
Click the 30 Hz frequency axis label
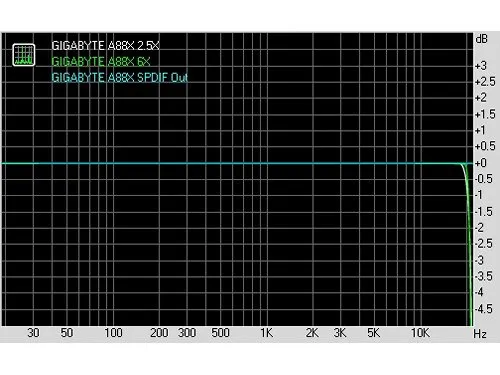coord(33,333)
